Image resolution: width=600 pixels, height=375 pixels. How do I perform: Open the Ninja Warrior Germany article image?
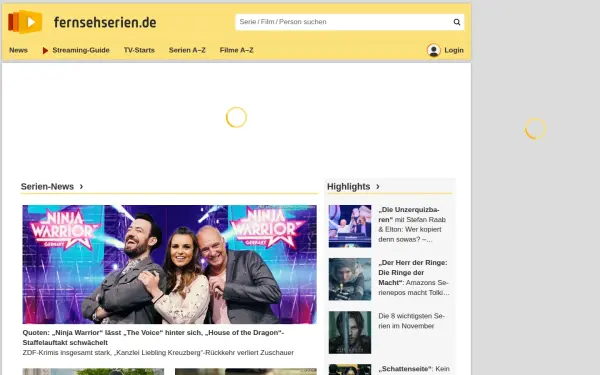click(x=170, y=264)
